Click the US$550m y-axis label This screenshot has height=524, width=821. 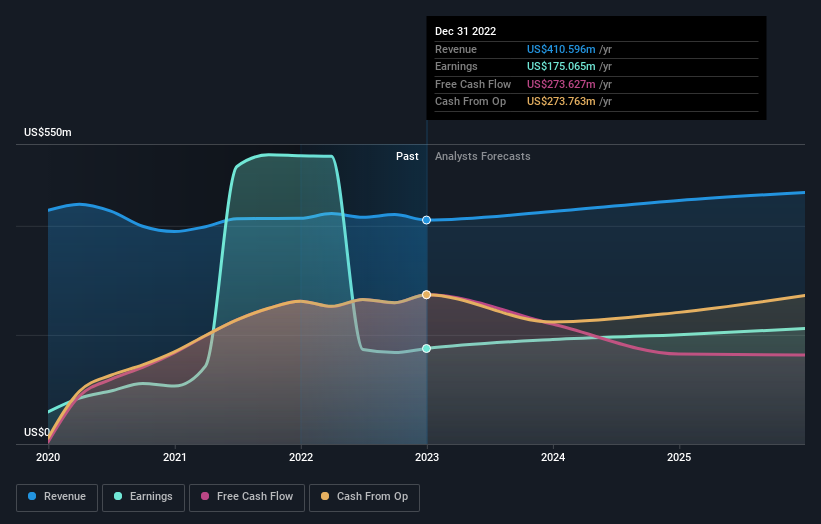click(48, 133)
